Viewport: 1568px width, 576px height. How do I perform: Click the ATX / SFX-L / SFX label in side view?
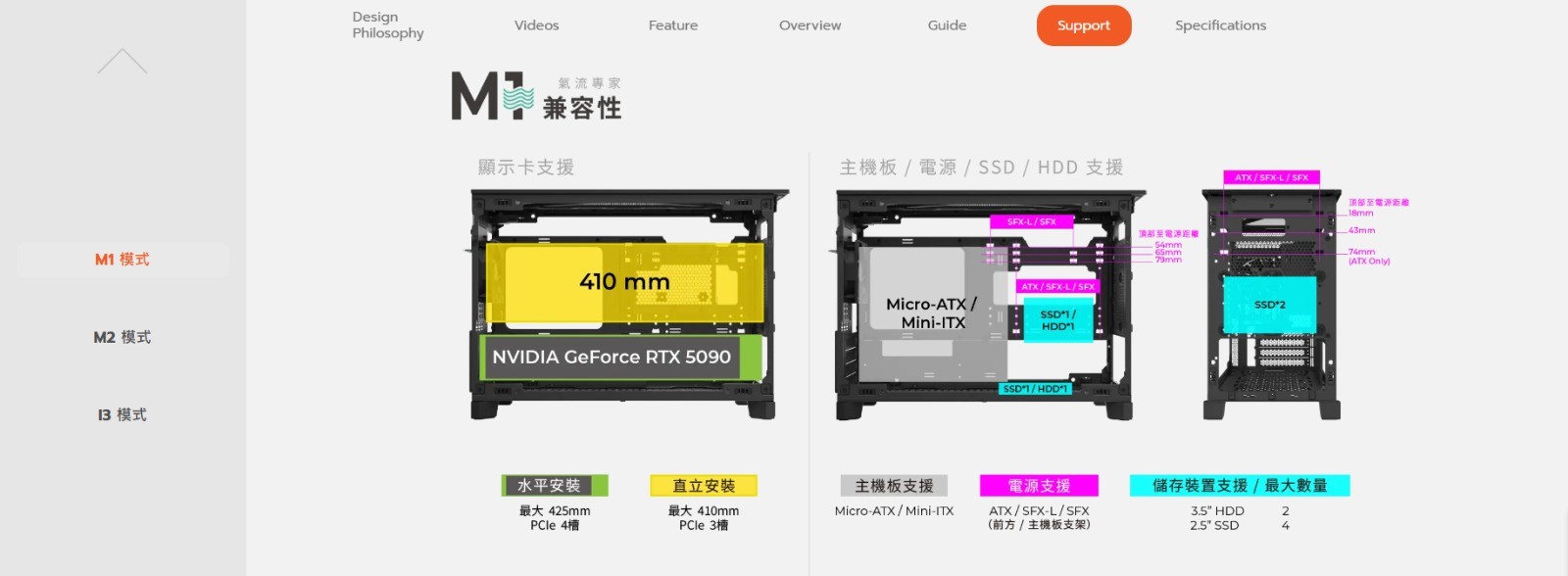point(1057,287)
